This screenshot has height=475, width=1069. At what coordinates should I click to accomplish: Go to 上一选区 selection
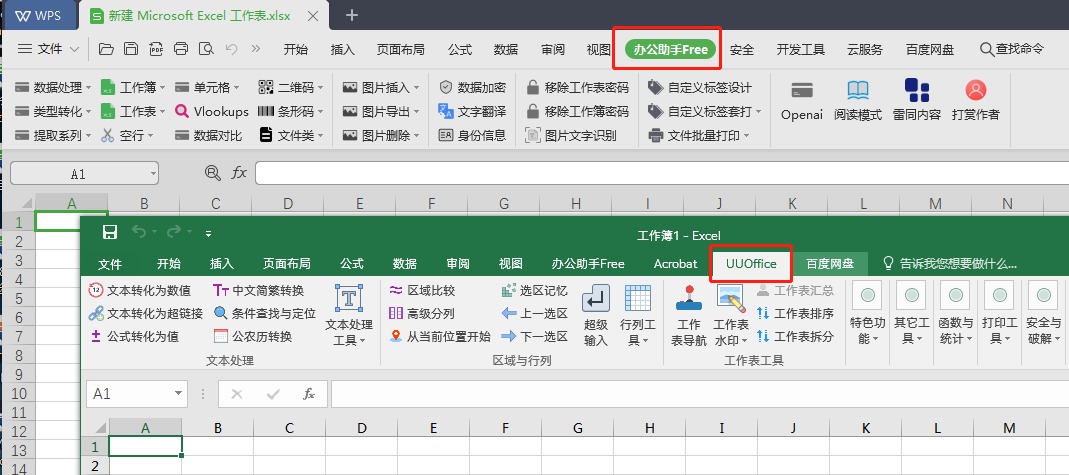tap(534, 313)
